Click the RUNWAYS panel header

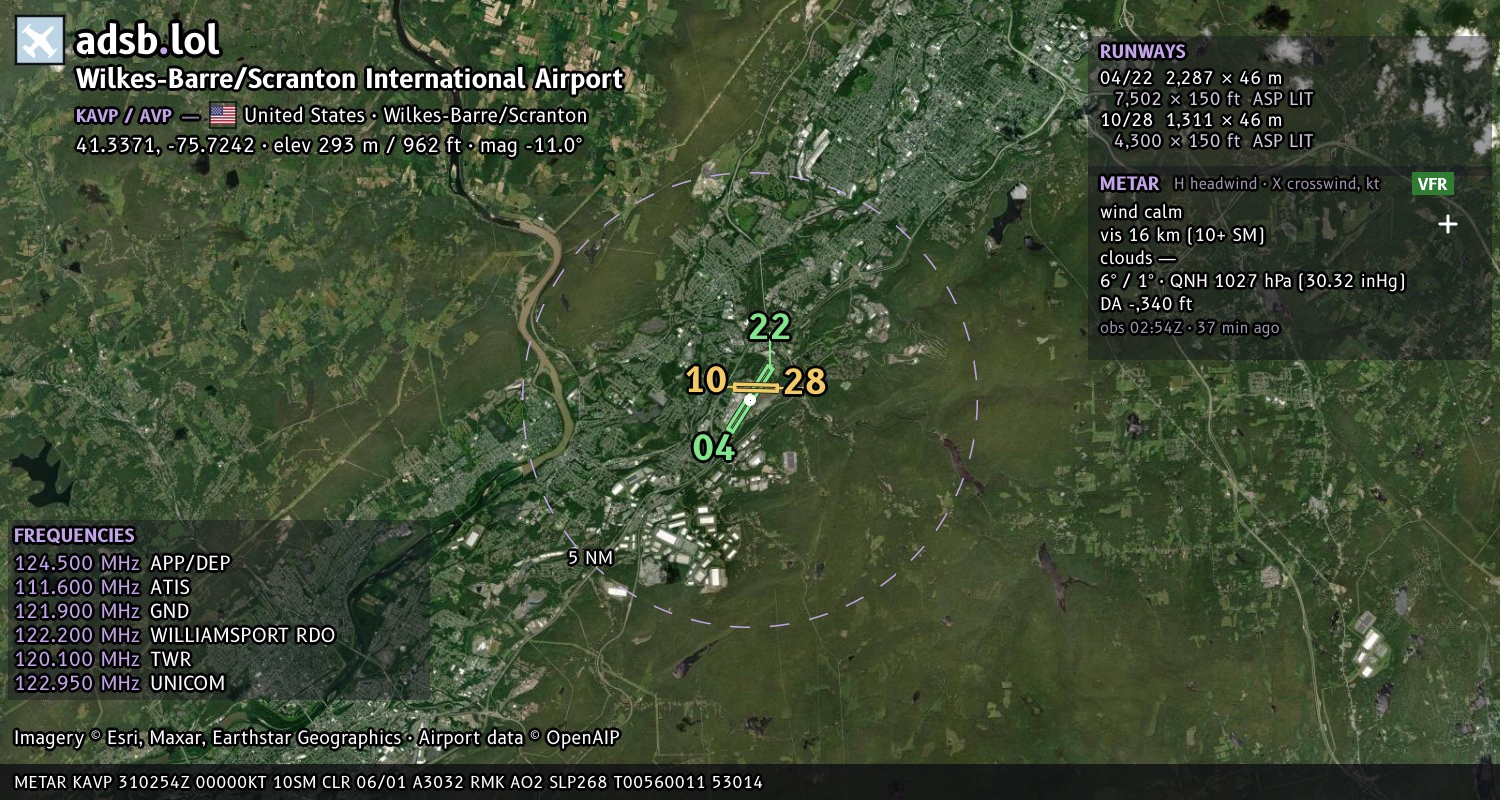[1143, 52]
